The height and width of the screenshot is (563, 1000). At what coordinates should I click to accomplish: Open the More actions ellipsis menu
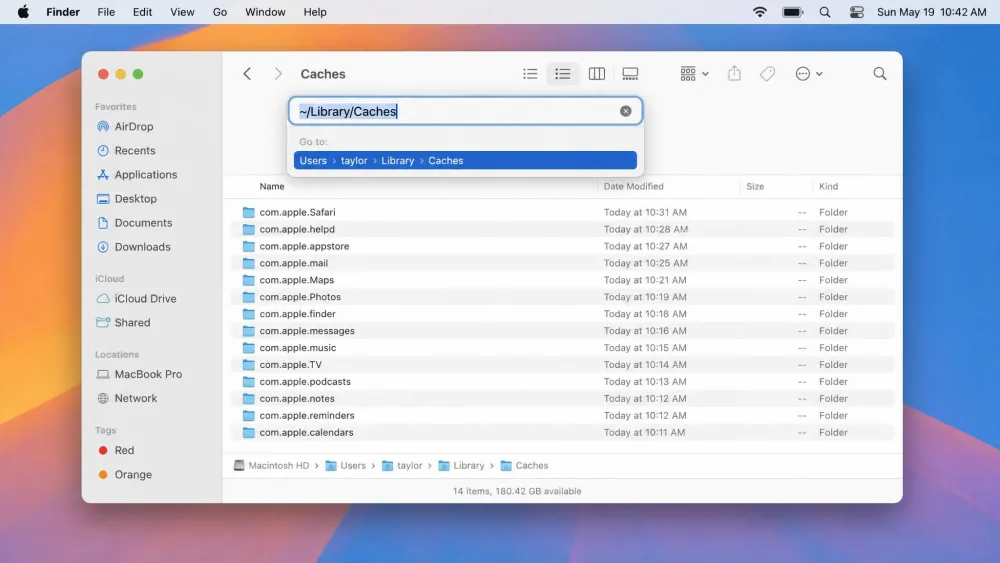point(809,74)
